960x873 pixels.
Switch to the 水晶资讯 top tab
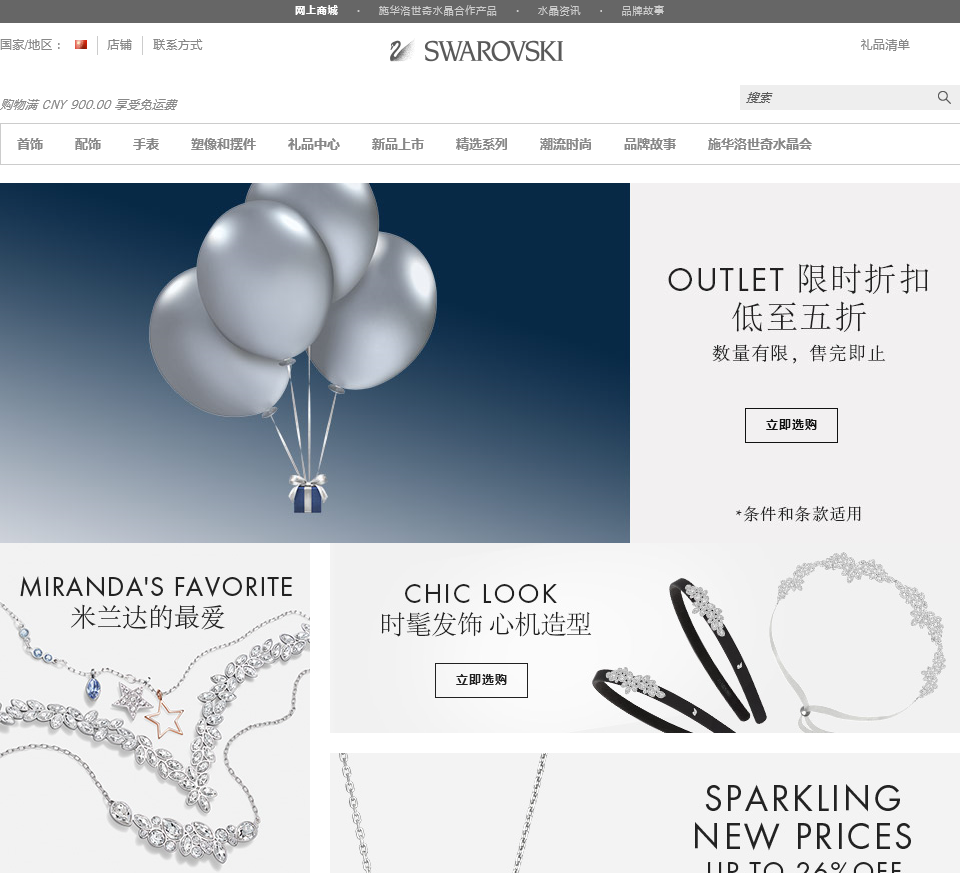[x=558, y=11]
